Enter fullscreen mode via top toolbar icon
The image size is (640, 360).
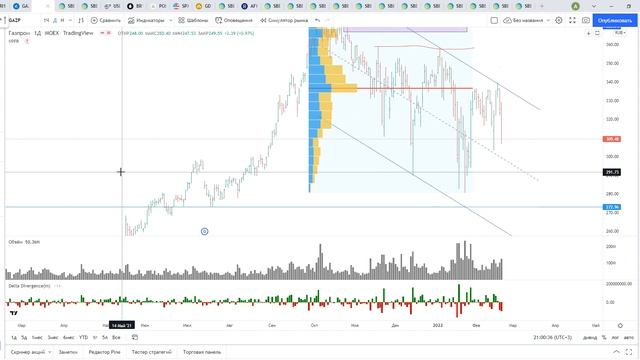[x=572, y=20]
